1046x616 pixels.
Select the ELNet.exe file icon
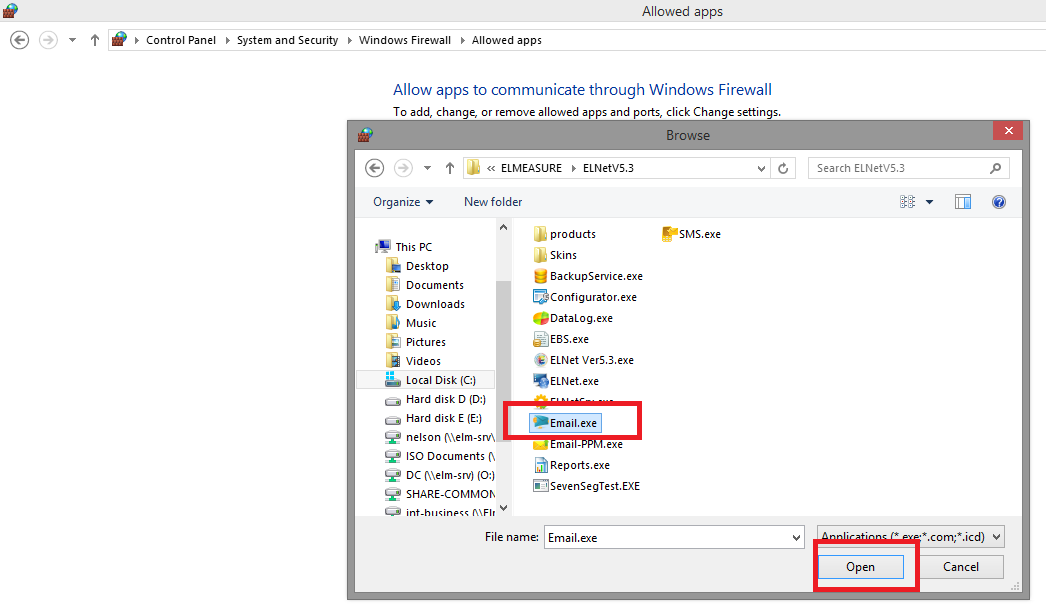click(540, 381)
